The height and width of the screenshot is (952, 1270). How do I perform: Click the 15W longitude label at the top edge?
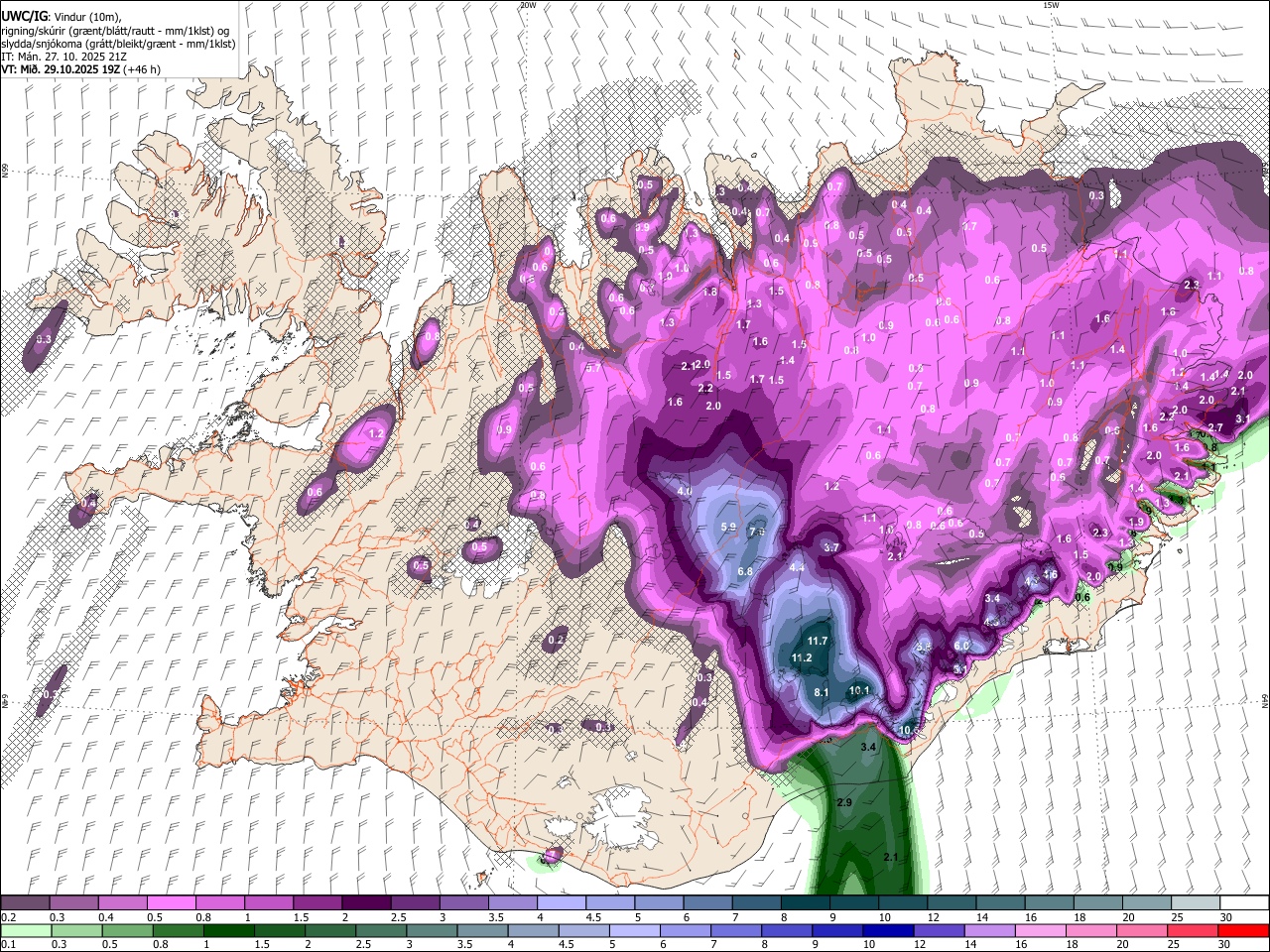pos(1051,5)
